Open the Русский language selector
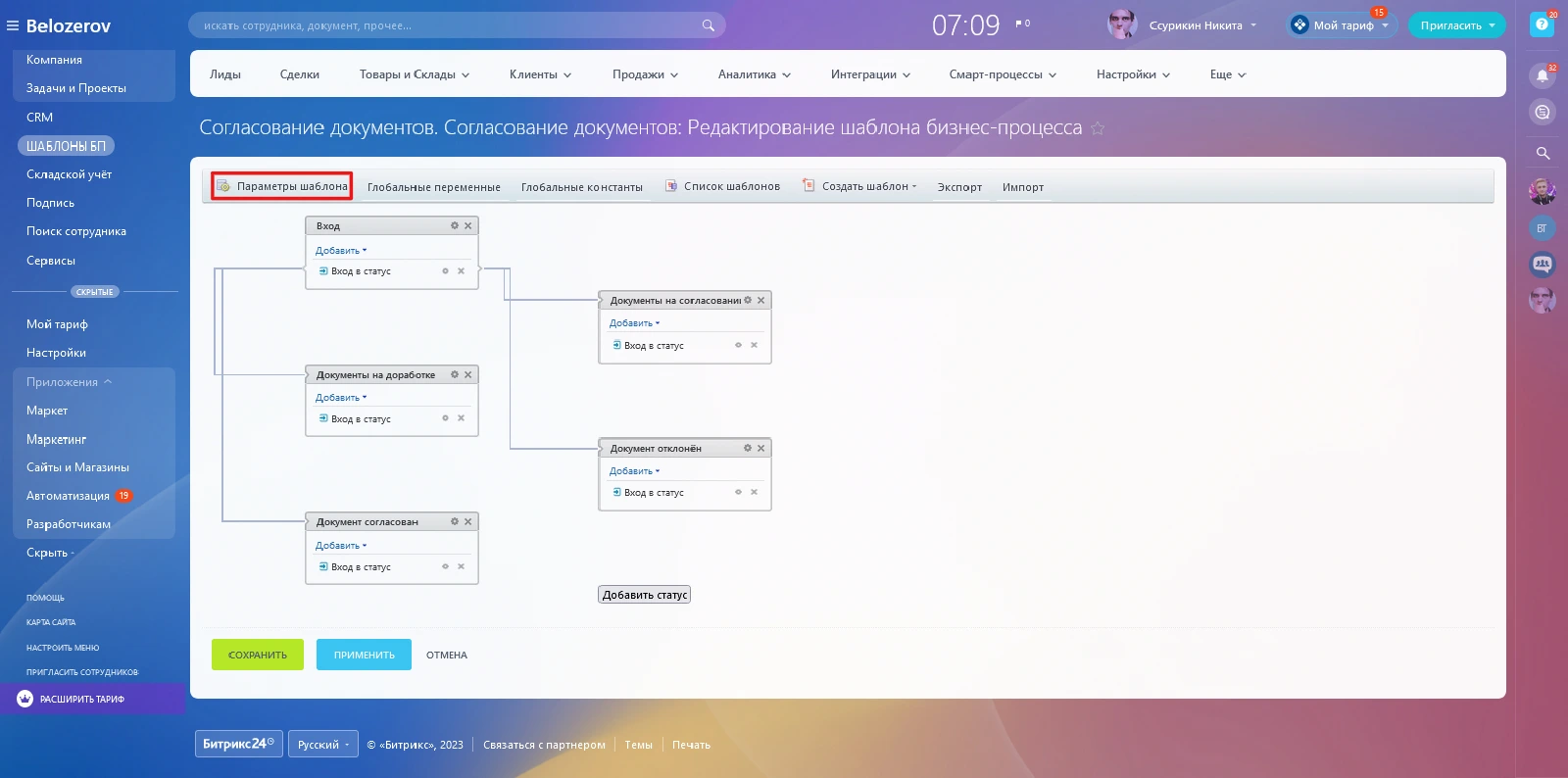This screenshot has height=778, width=1568. [322, 745]
